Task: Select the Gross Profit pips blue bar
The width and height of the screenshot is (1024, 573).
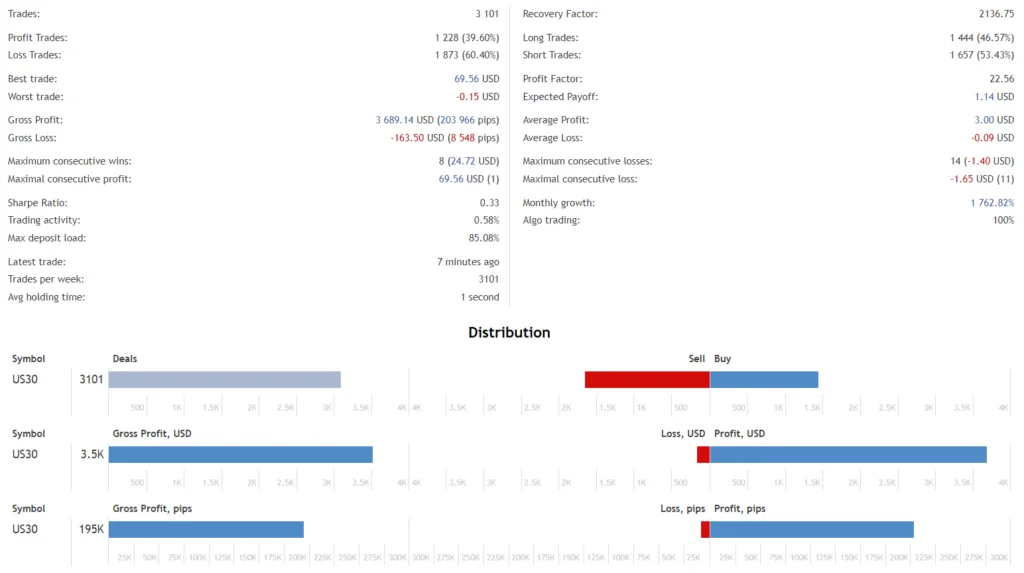Action: (x=206, y=529)
